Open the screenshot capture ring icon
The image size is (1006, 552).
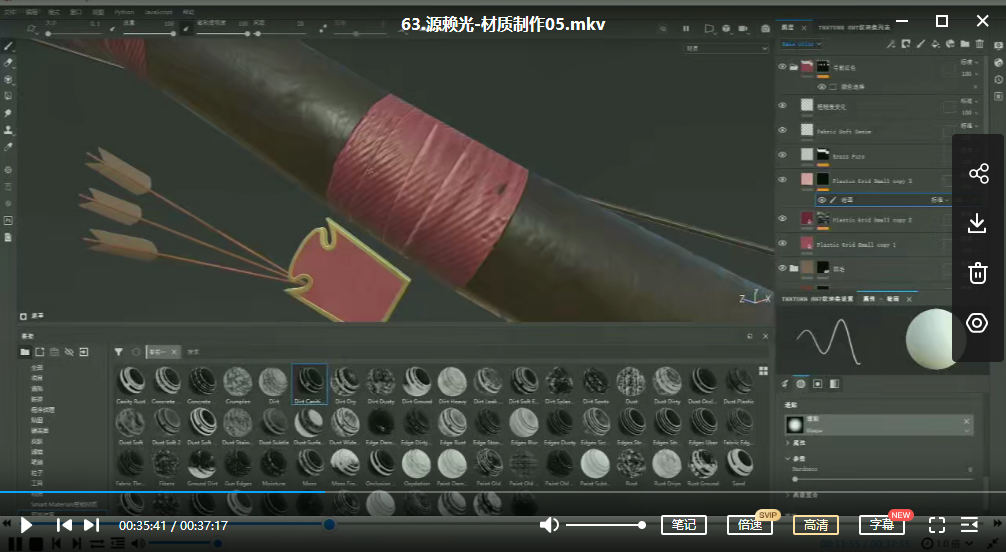pos(978,322)
